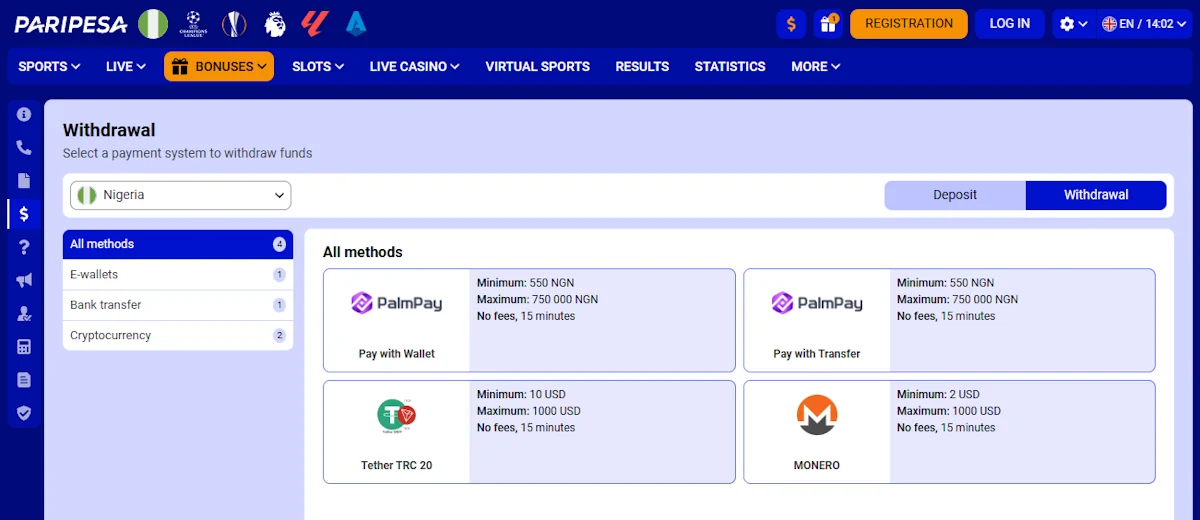Open the calculator icon in sidebar
This screenshot has height=520, width=1200.
(x=24, y=347)
